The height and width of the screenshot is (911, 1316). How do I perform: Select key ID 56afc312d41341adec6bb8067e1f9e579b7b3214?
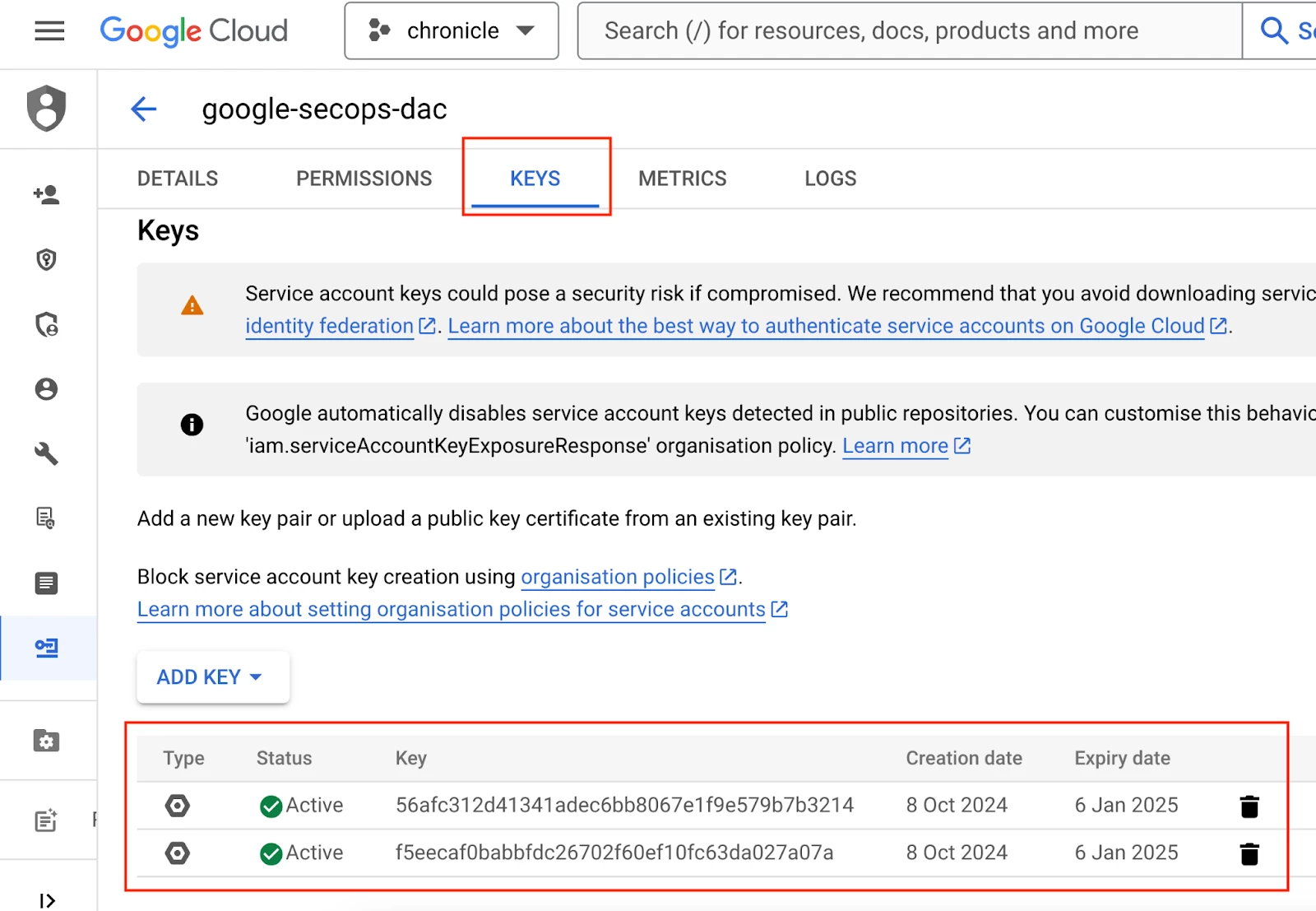pos(624,805)
